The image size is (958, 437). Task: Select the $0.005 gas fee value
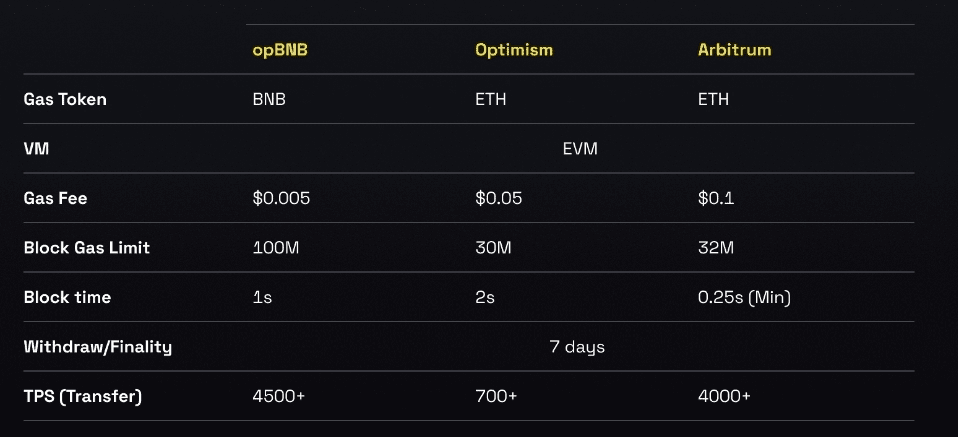(281, 198)
